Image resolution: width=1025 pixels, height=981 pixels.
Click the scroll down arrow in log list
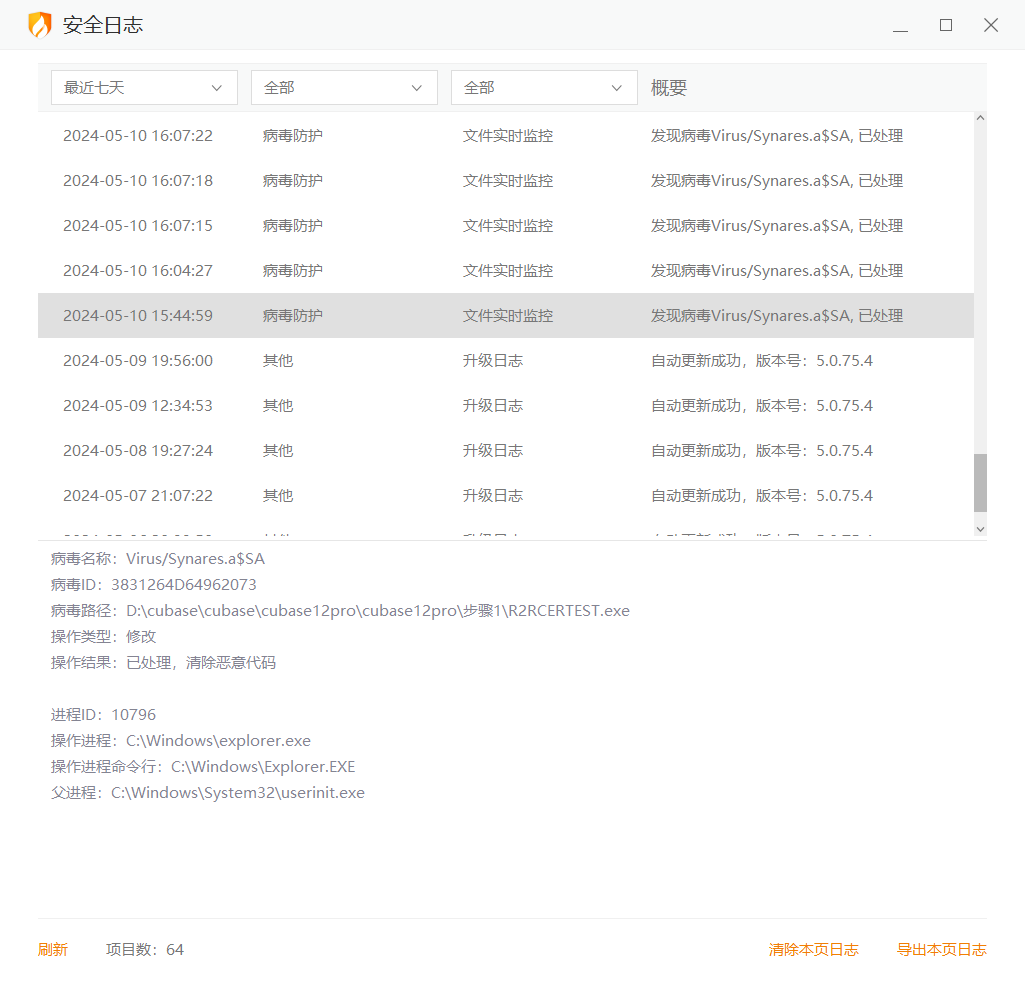click(980, 529)
